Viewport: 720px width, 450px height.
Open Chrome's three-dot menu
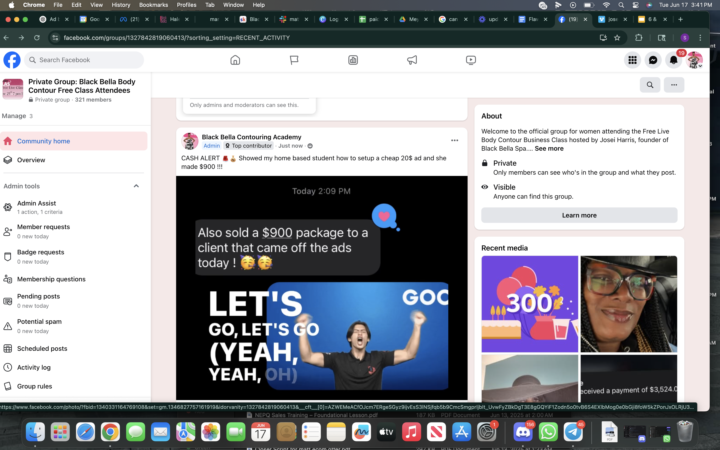point(700,38)
